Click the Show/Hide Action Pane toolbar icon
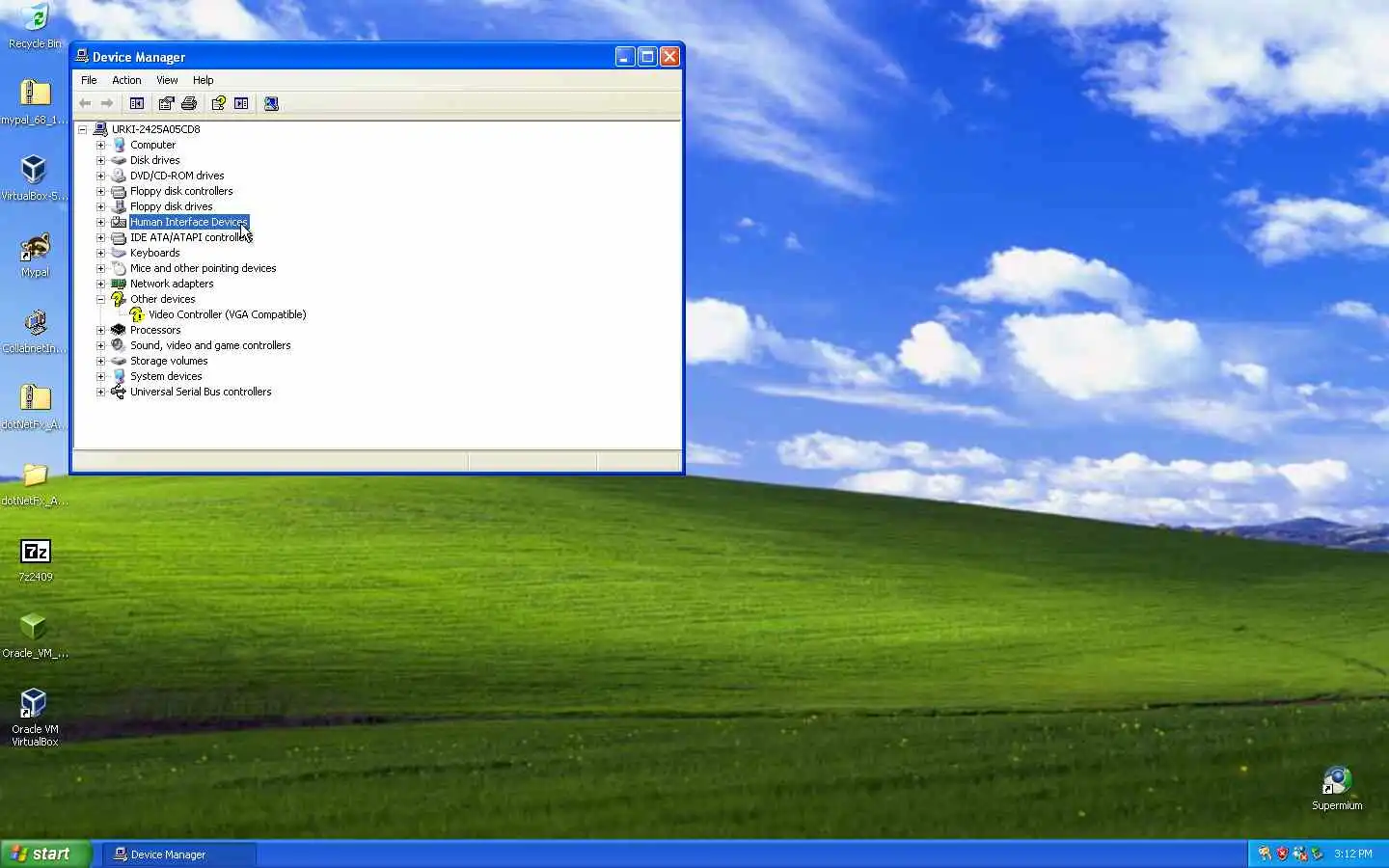This screenshot has height=868, width=1389. (x=241, y=103)
